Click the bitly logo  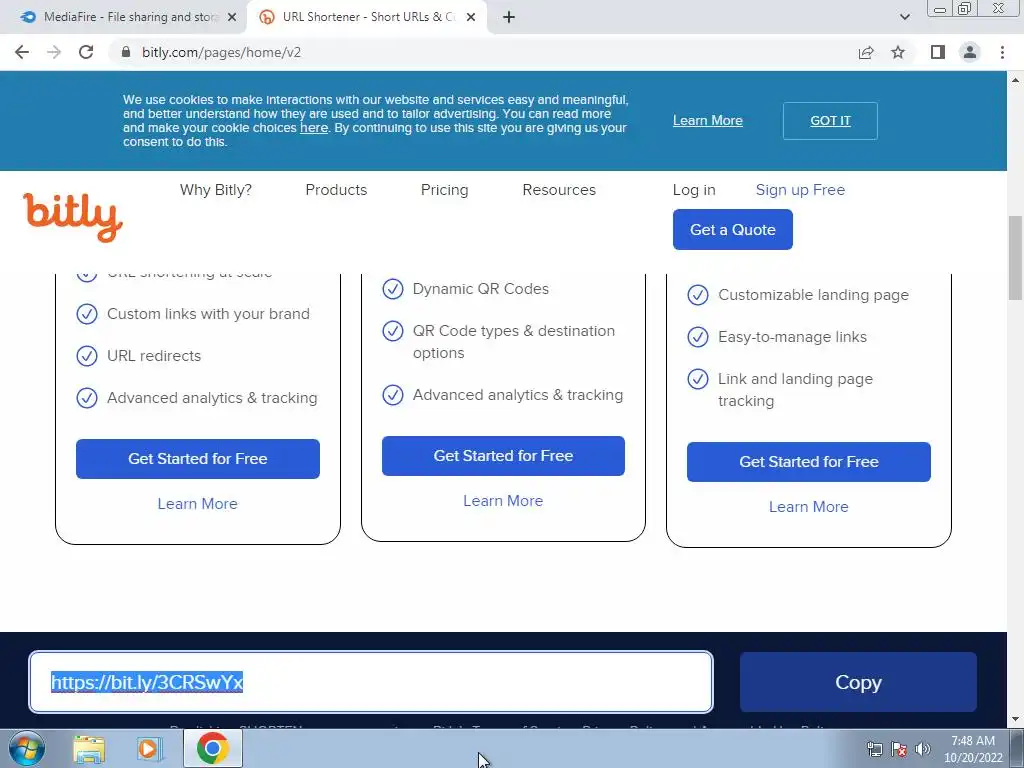click(72, 217)
